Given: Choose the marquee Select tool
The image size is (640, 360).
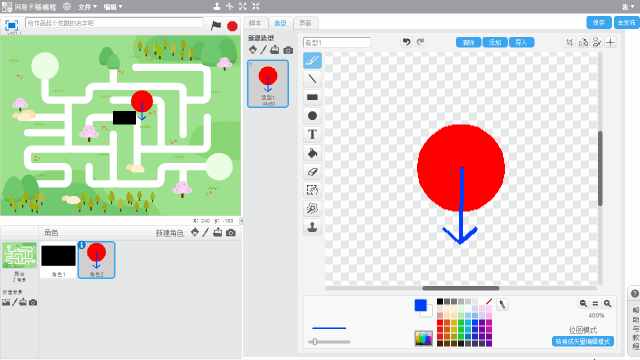Looking at the screenshot, I should (312, 190).
